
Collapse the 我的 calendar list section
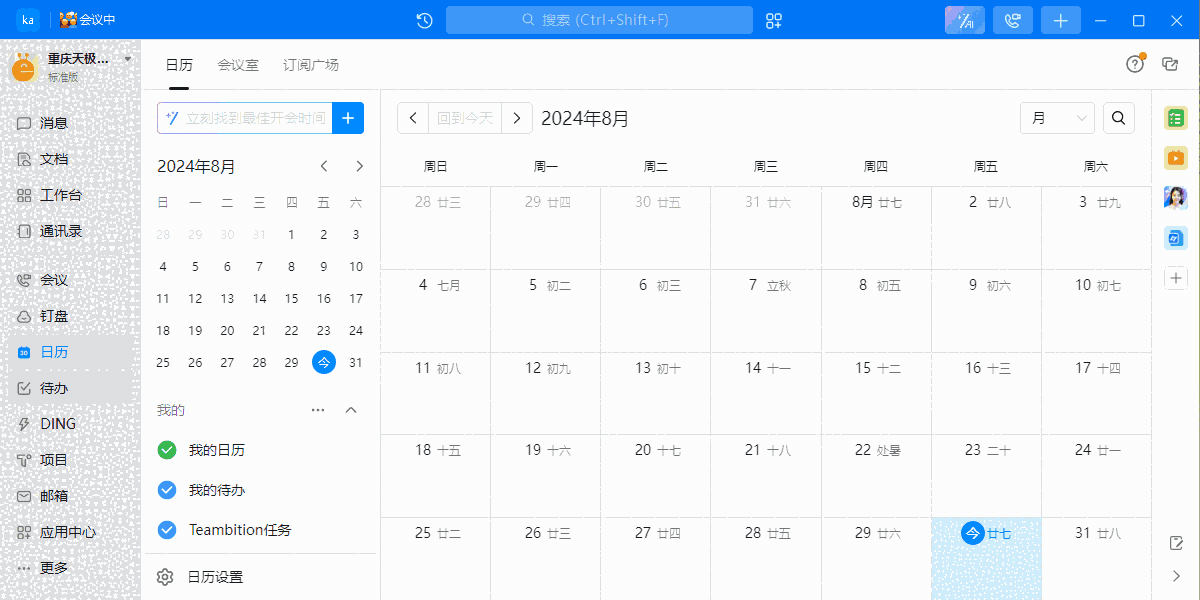click(x=351, y=409)
